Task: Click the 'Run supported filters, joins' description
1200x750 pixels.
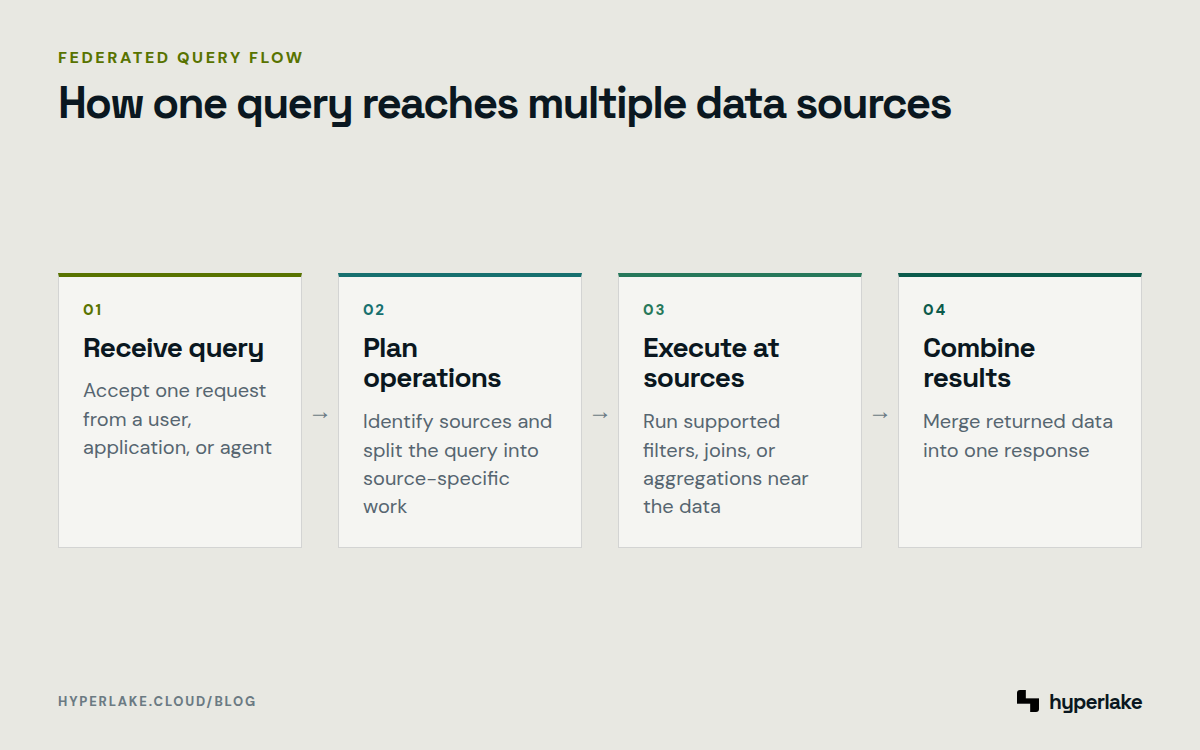Action: pos(726,464)
